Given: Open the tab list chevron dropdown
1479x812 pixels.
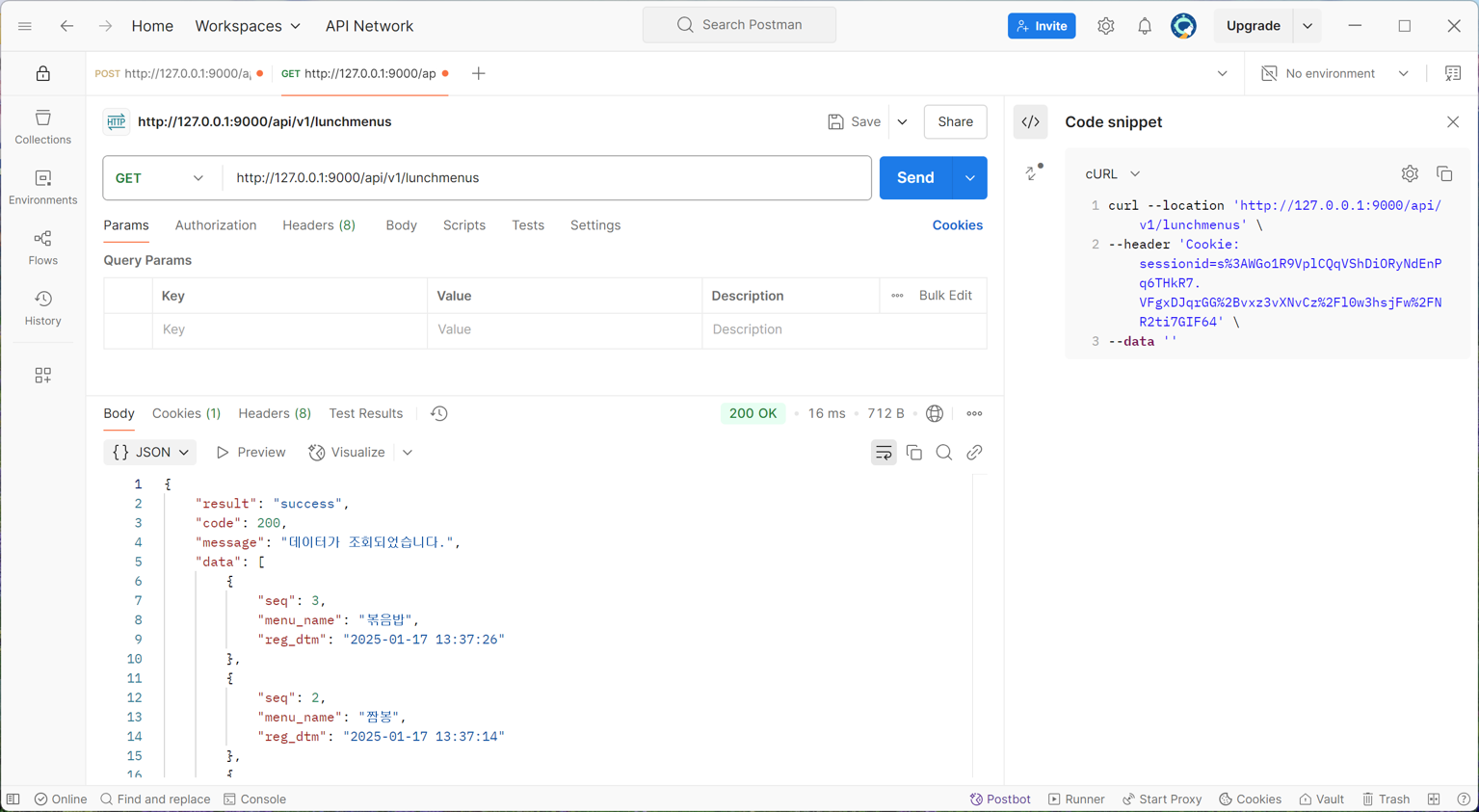Looking at the screenshot, I should click(1222, 73).
